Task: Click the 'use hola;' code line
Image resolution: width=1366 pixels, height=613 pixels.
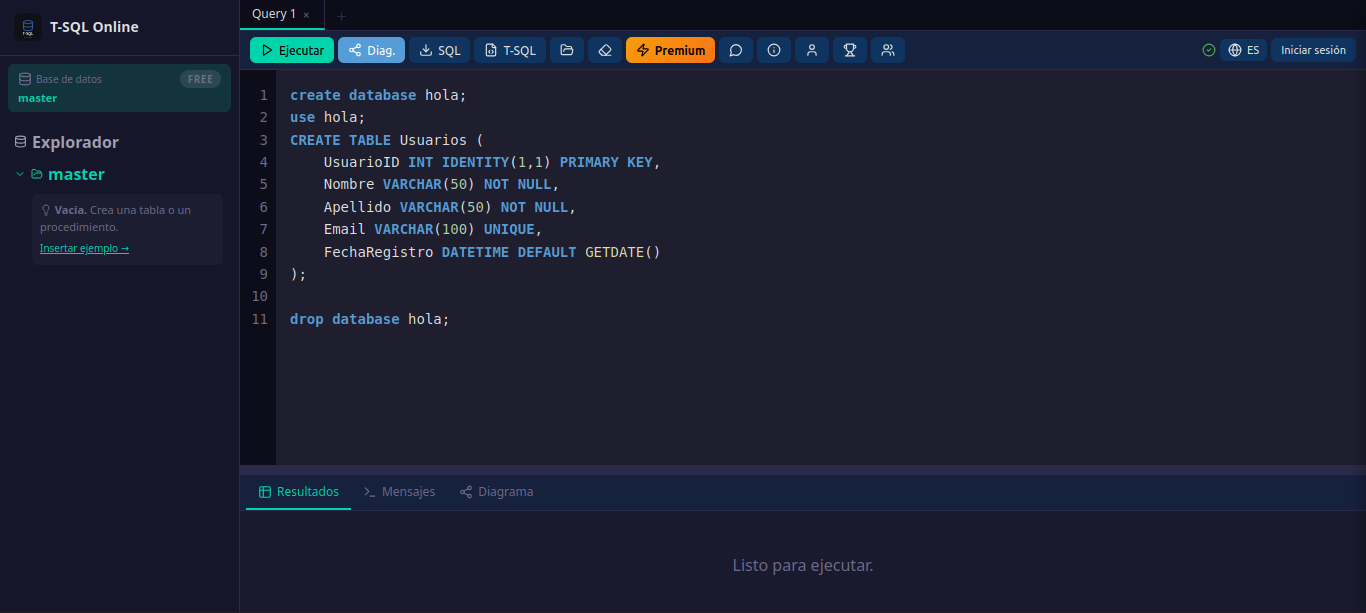Action: point(327,117)
